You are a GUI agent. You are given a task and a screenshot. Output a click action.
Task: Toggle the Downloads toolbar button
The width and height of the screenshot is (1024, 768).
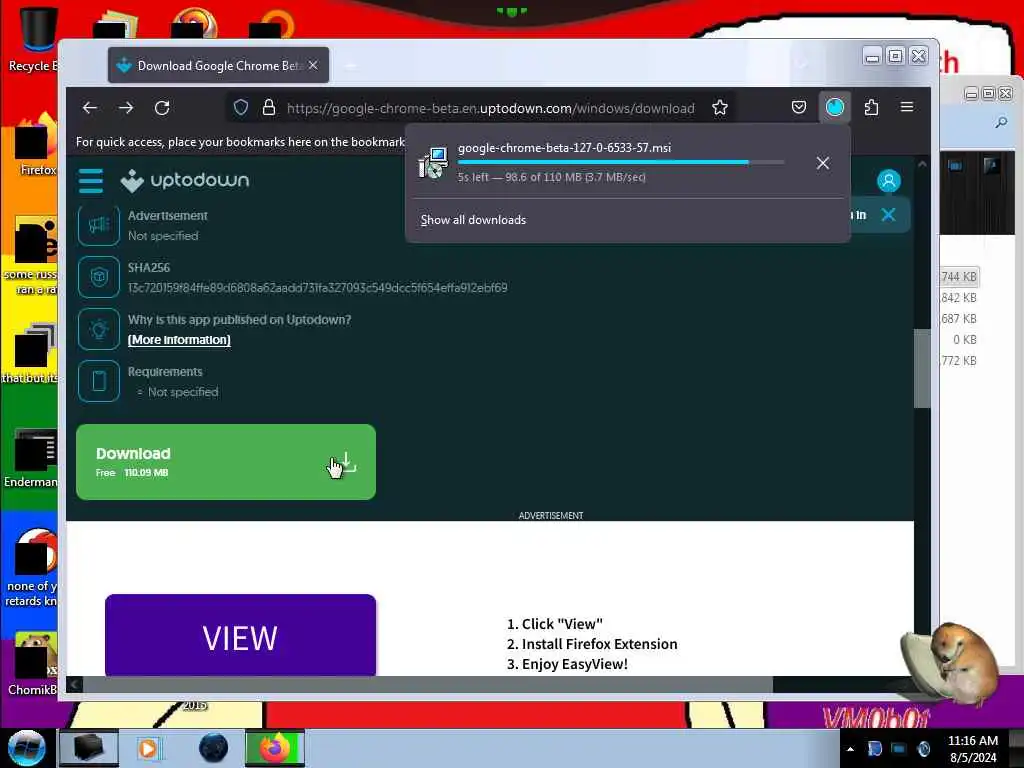tap(835, 108)
